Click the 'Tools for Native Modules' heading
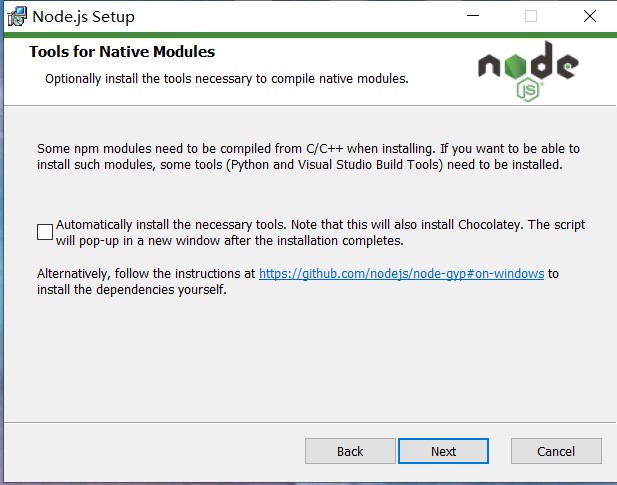The width and height of the screenshot is (617, 485). [x=122, y=52]
